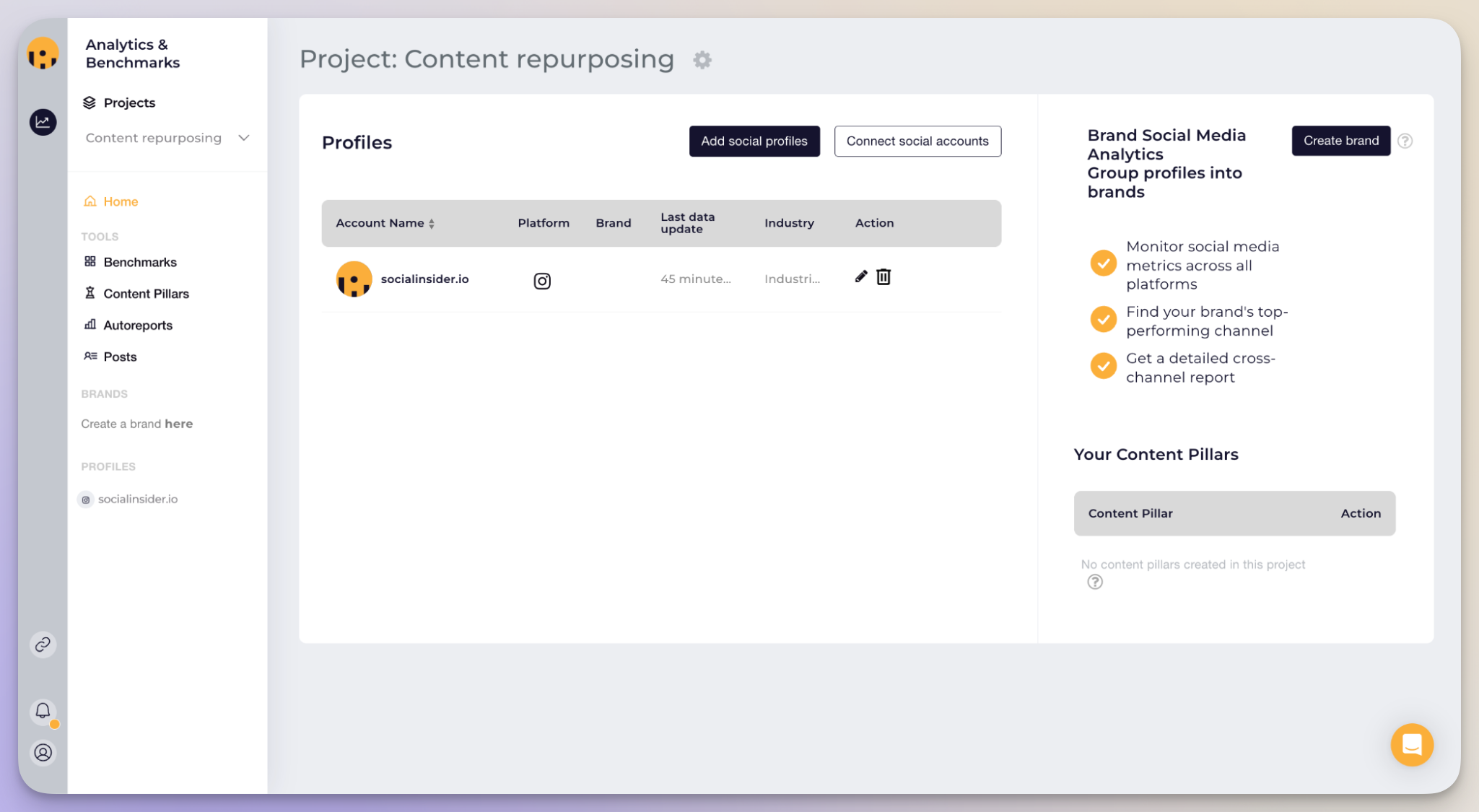The height and width of the screenshot is (812, 1479).
Task: Click Add social profiles button
Action: [x=754, y=141]
